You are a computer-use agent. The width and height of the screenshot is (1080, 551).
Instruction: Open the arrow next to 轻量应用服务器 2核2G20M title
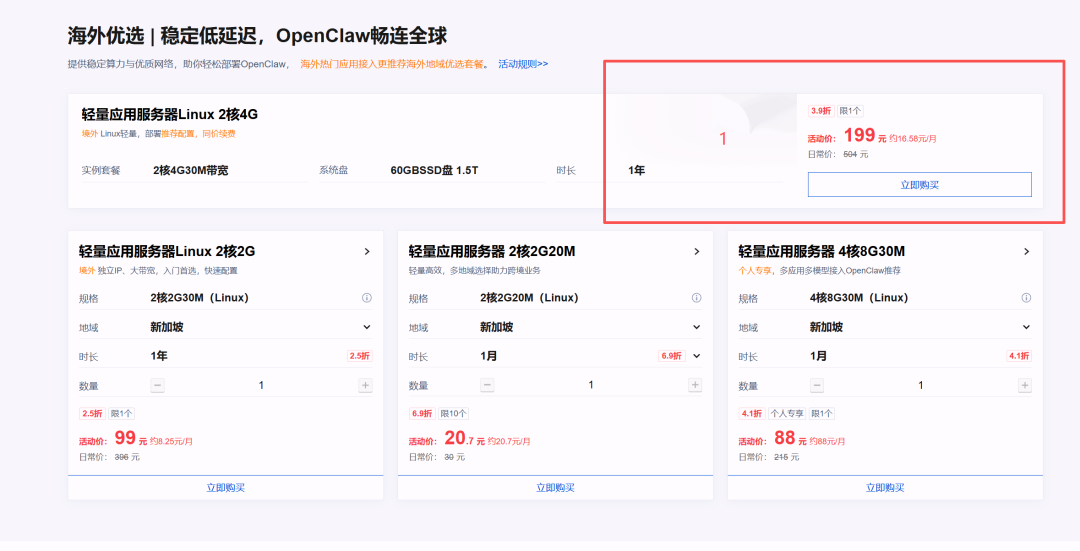tap(696, 252)
